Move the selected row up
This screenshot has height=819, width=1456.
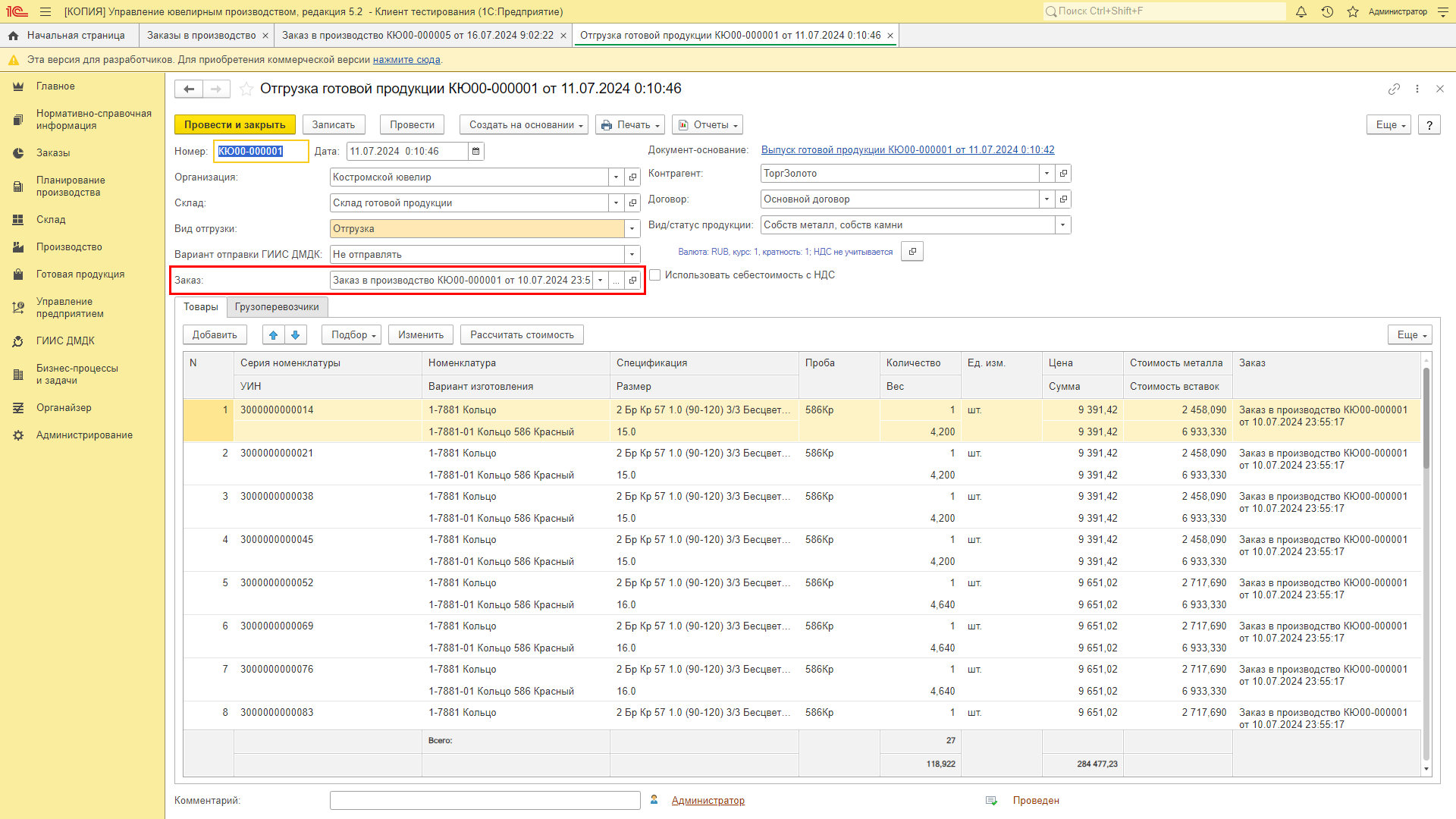(x=274, y=335)
